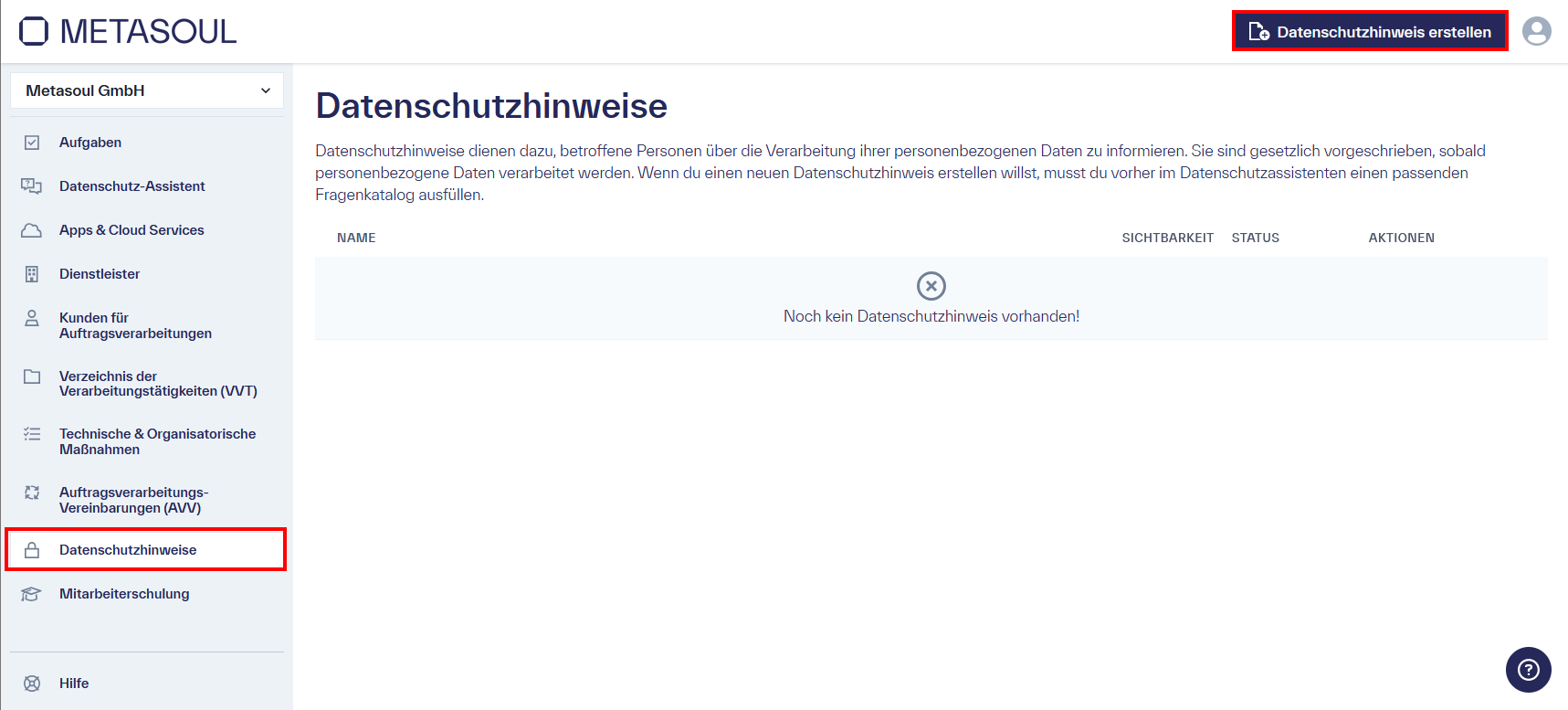Click the building icon beside Dienstleister
The height and width of the screenshot is (710, 1568).
[32, 274]
